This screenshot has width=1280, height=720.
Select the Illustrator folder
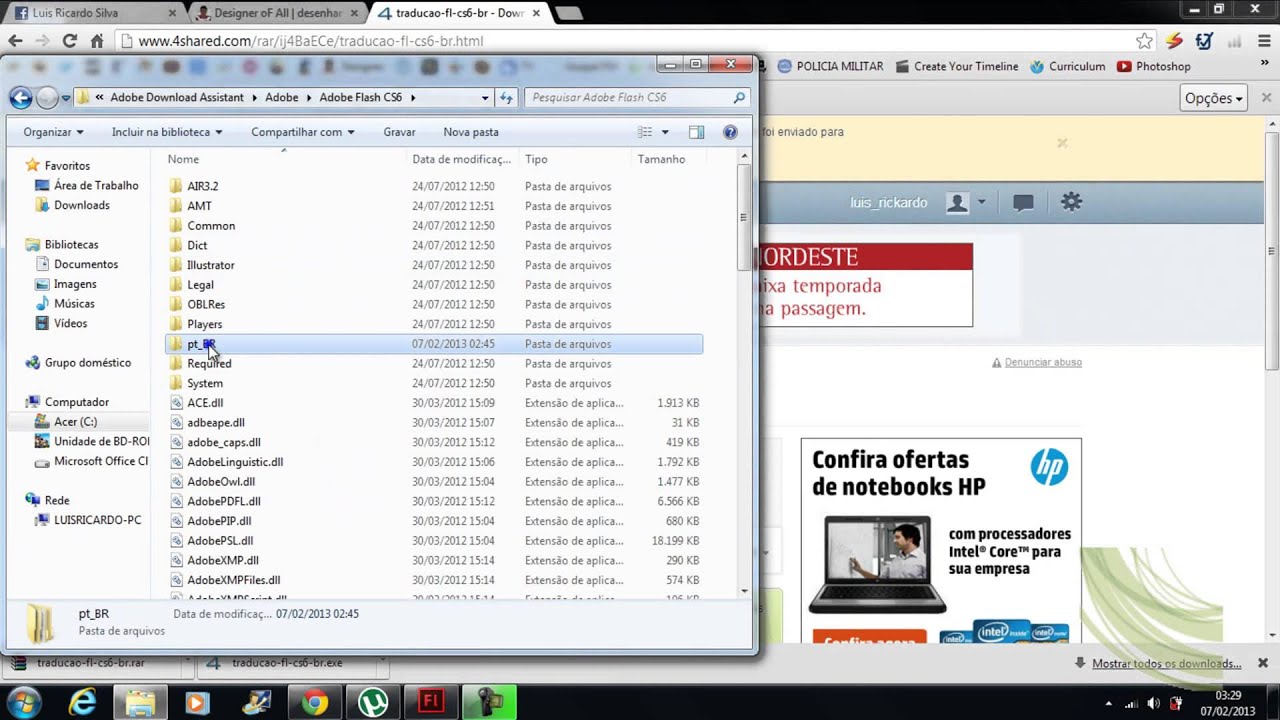pyautogui.click(x=210, y=265)
